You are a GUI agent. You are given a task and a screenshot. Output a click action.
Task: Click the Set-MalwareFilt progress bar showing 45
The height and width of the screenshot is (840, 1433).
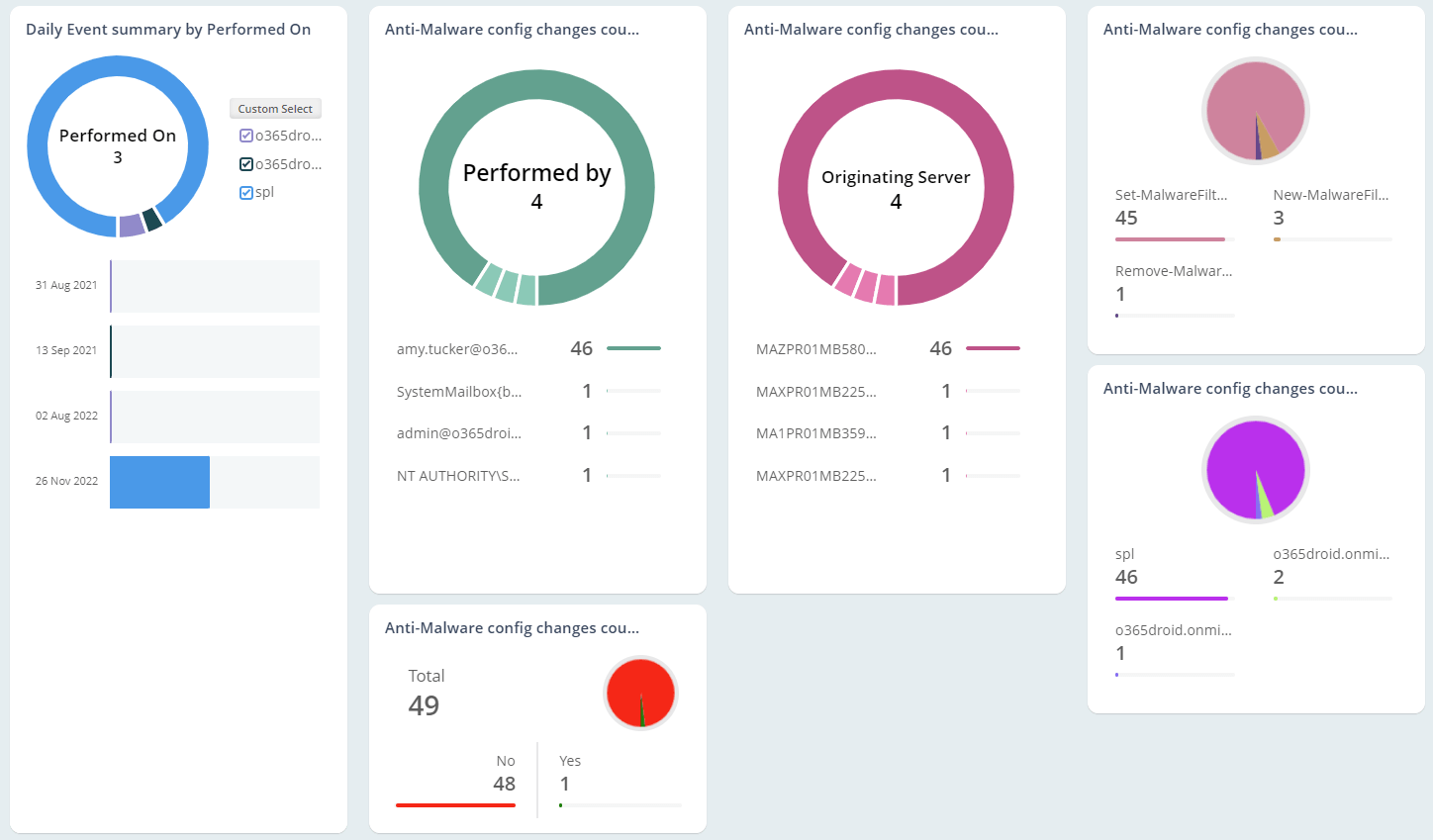click(1170, 239)
